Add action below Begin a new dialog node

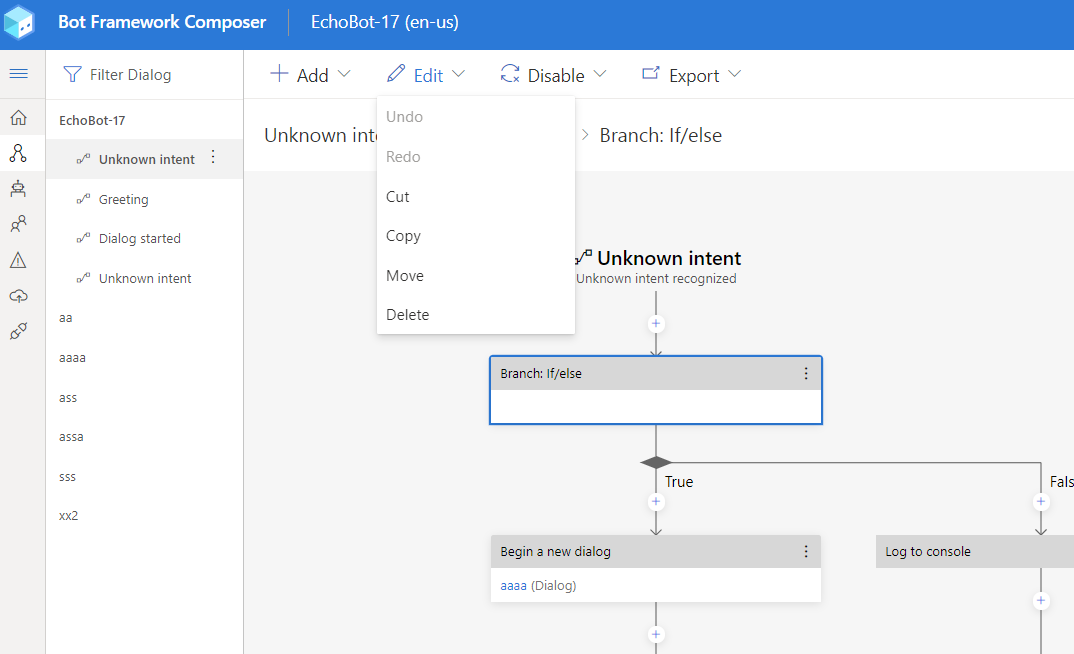coord(655,634)
